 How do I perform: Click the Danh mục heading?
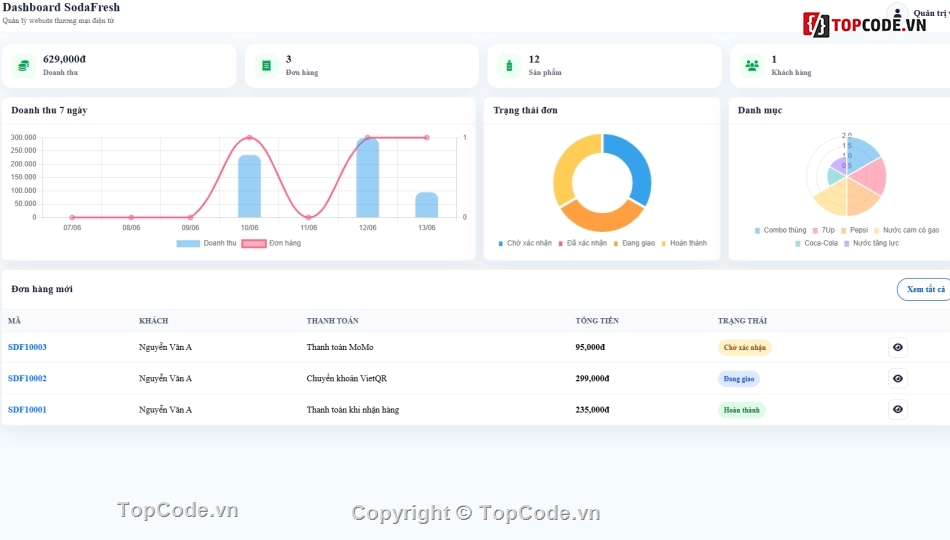coord(760,110)
